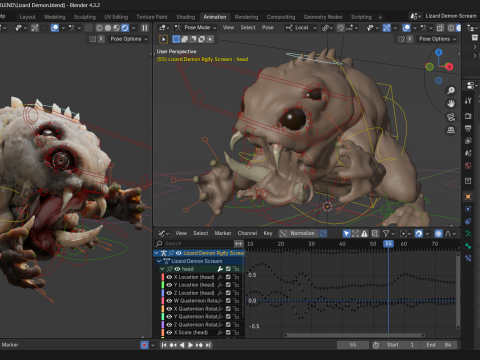Click the red X axis on navigation gizmo
The height and width of the screenshot is (360, 480).
(449, 67)
